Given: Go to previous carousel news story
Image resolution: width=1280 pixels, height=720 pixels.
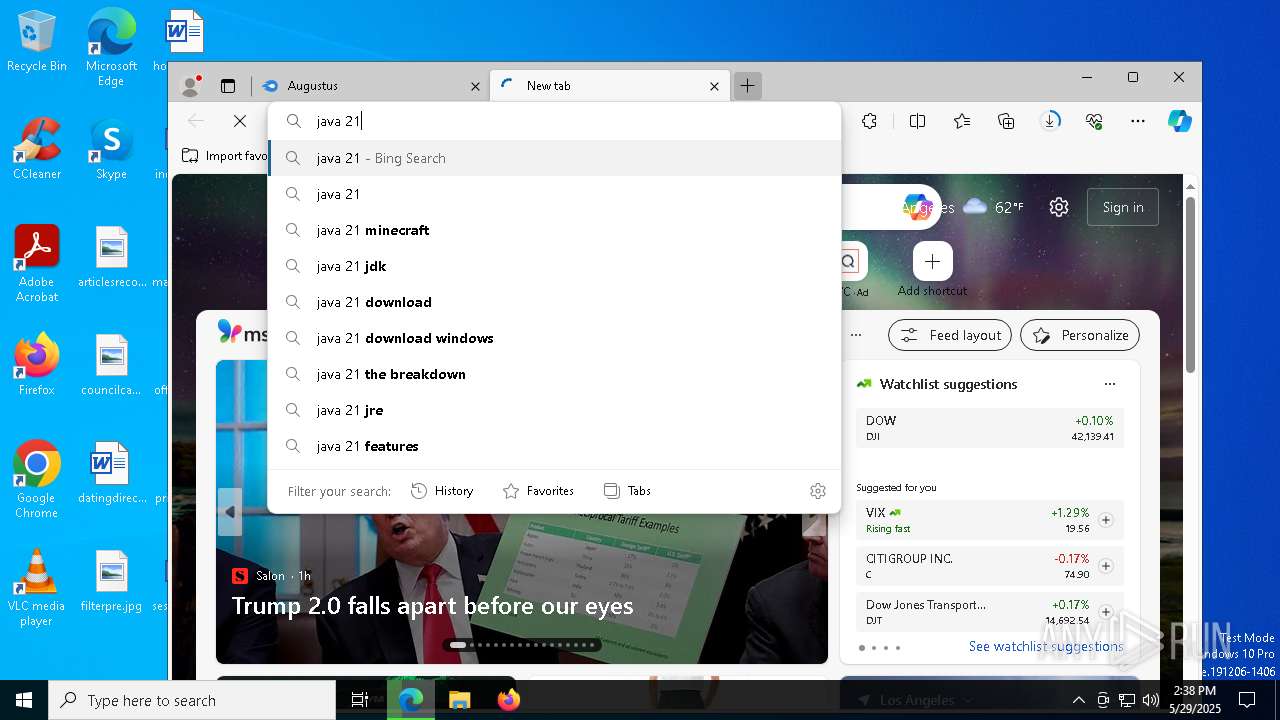Looking at the screenshot, I should pos(230,512).
